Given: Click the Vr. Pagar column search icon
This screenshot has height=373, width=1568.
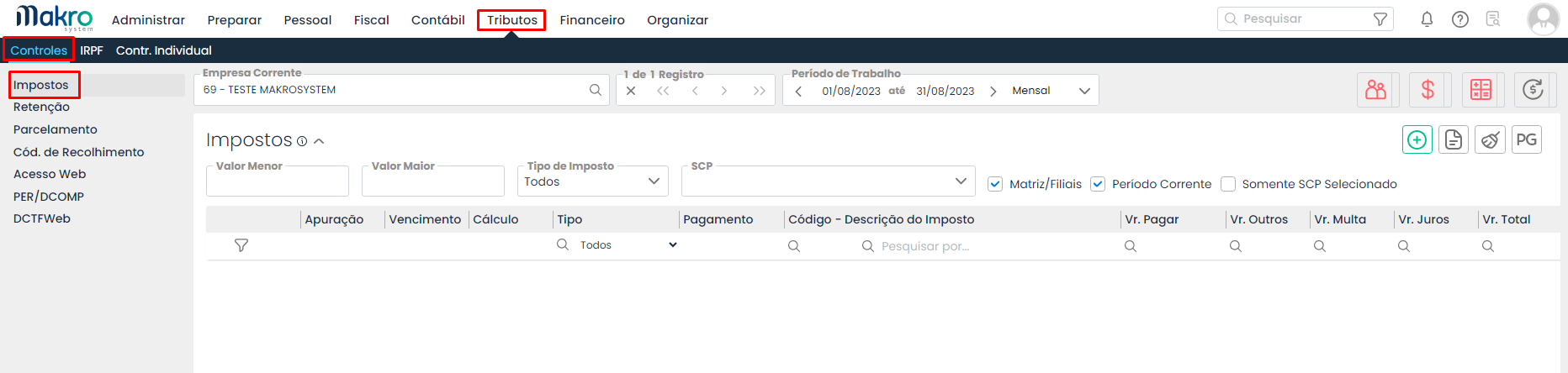Looking at the screenshot, I should pos(1131,246).
